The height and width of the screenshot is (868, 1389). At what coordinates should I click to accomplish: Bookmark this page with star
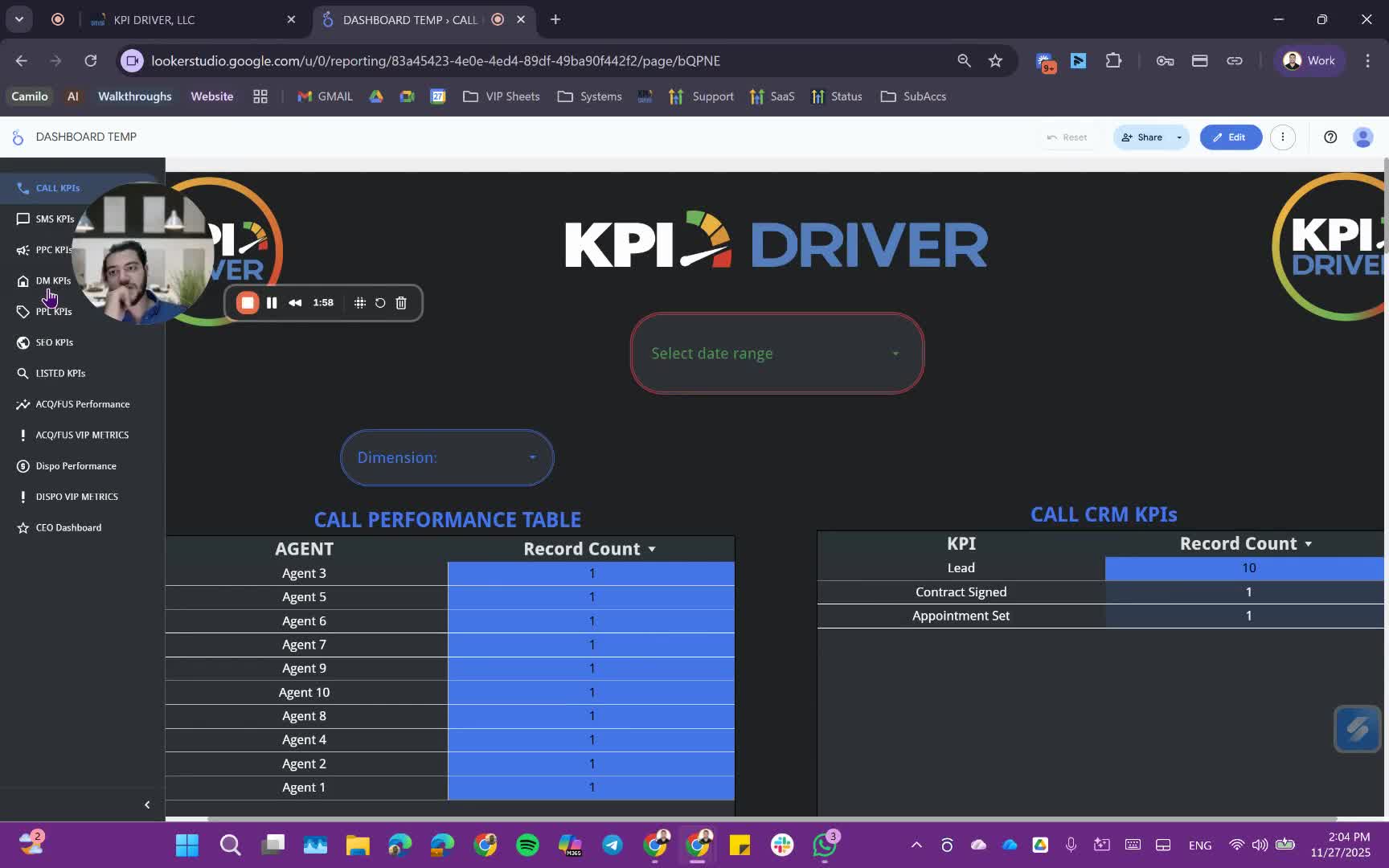point(995,61)
